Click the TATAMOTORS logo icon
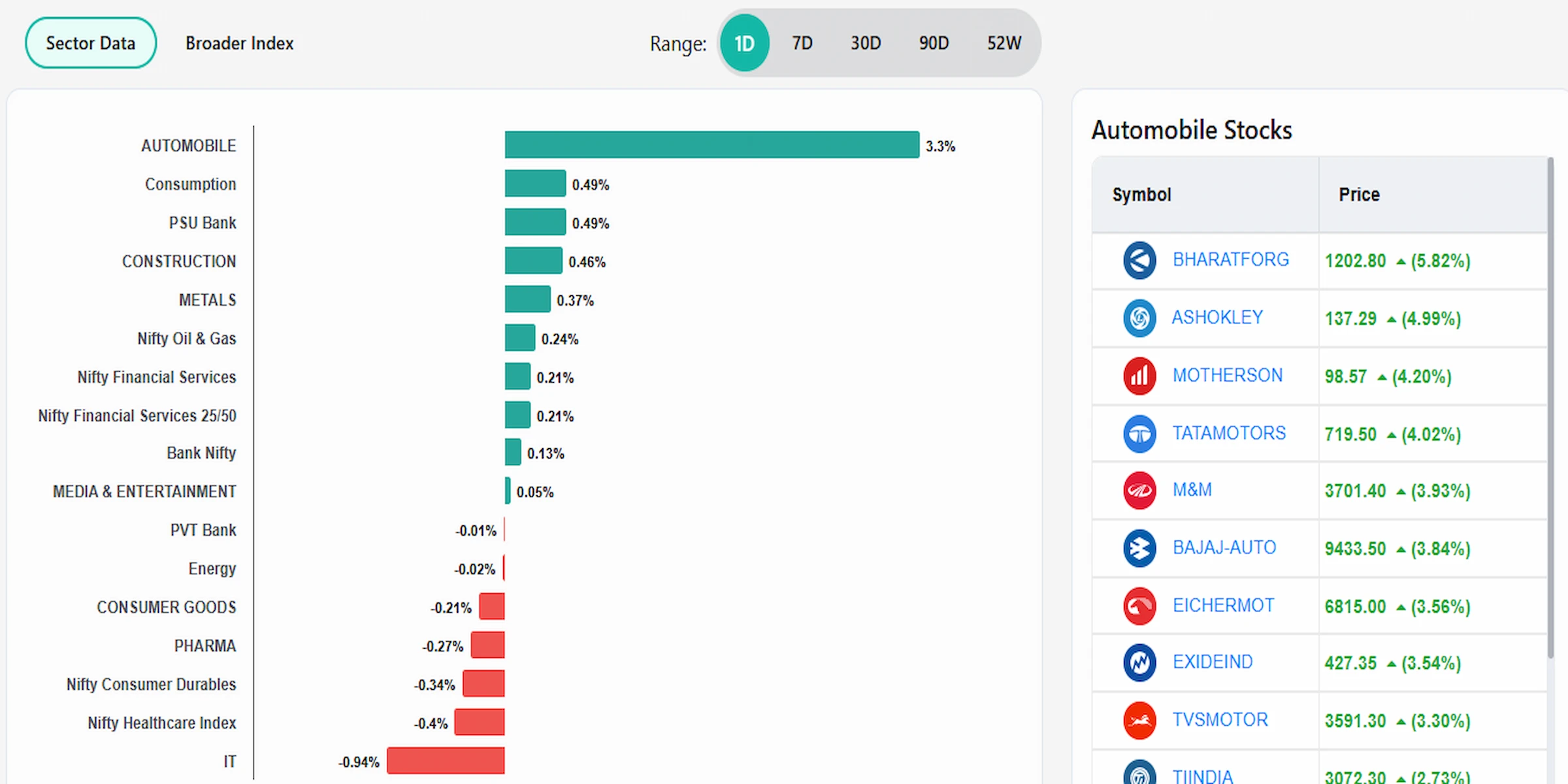Screen dimensions: 1568x784 coord(1139,433)
